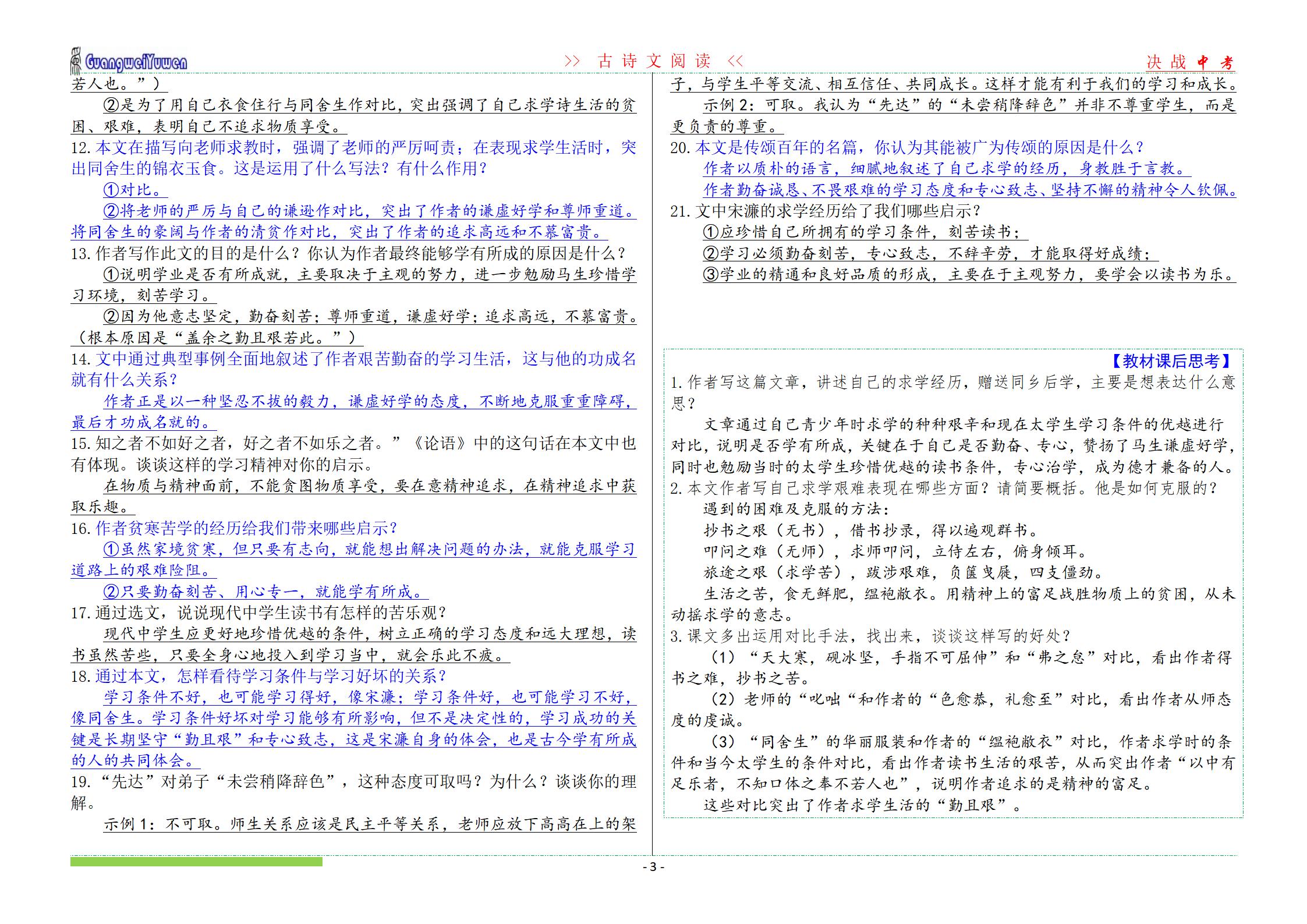The width and height of the screenshot is (1307, 924).
Task: Click question 13 asking 作者写作此文的目的是什么
Action: pos(348,253)
